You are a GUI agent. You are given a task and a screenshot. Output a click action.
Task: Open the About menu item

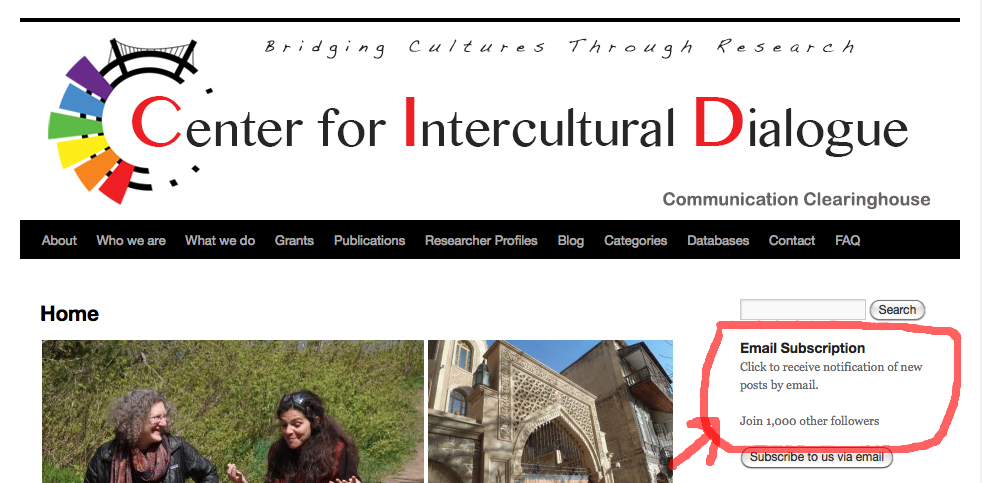(x=59, y=241)
